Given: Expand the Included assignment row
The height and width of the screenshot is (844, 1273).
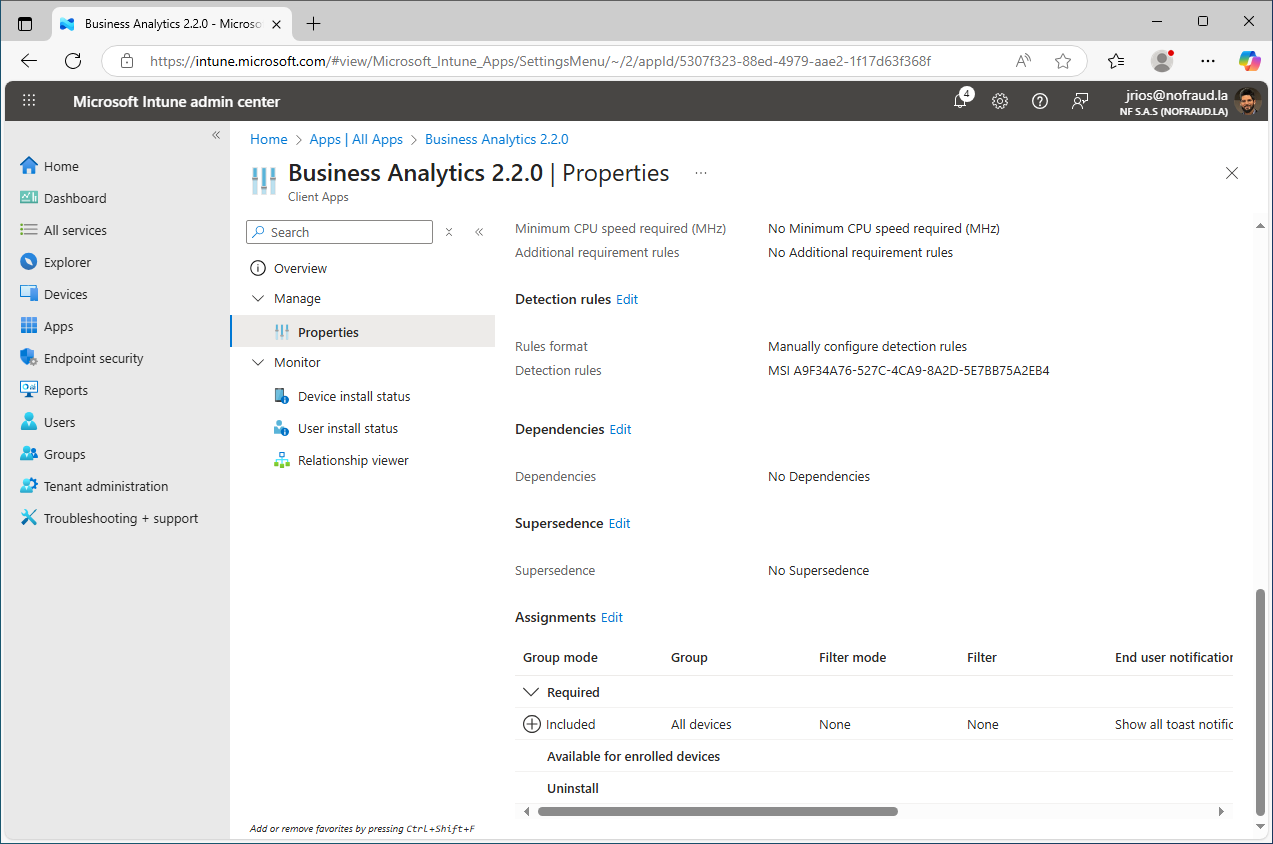Looking at the screenshot, I should click(532, 724).
